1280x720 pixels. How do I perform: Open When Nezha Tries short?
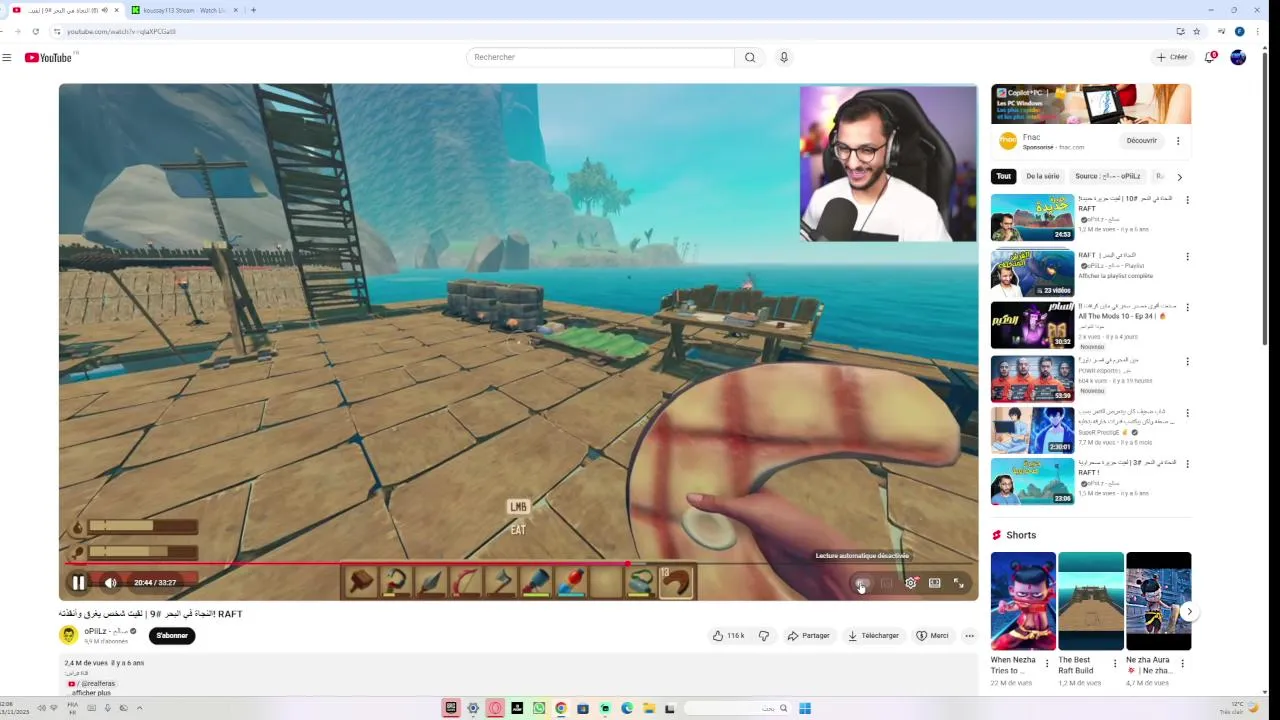pos(1023,601)
